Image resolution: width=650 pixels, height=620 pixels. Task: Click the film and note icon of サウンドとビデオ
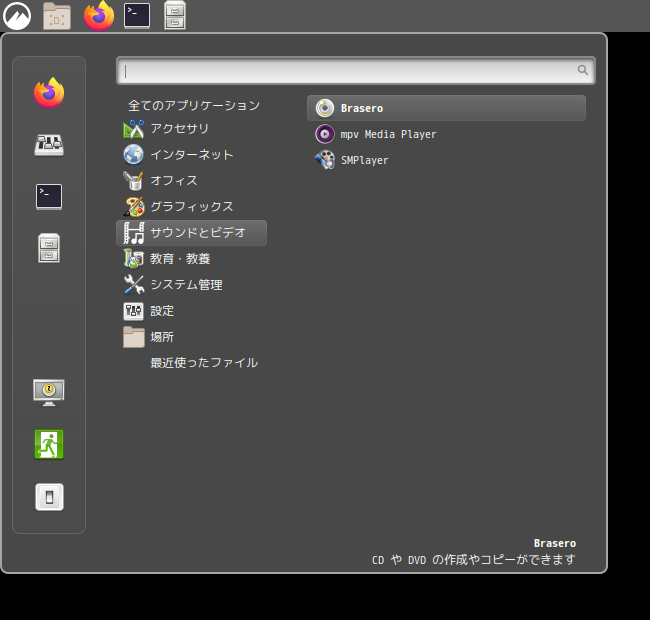[x=133, y=233]
